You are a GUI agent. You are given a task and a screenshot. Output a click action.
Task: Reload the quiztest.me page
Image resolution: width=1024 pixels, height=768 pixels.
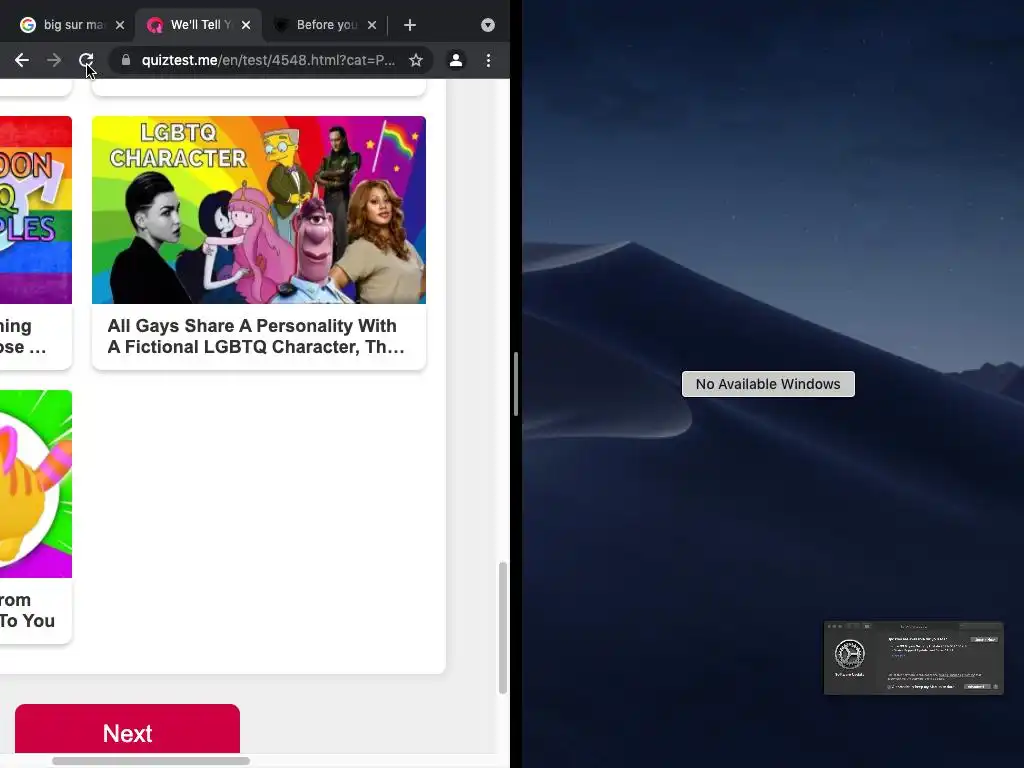(x=86, y=61)
